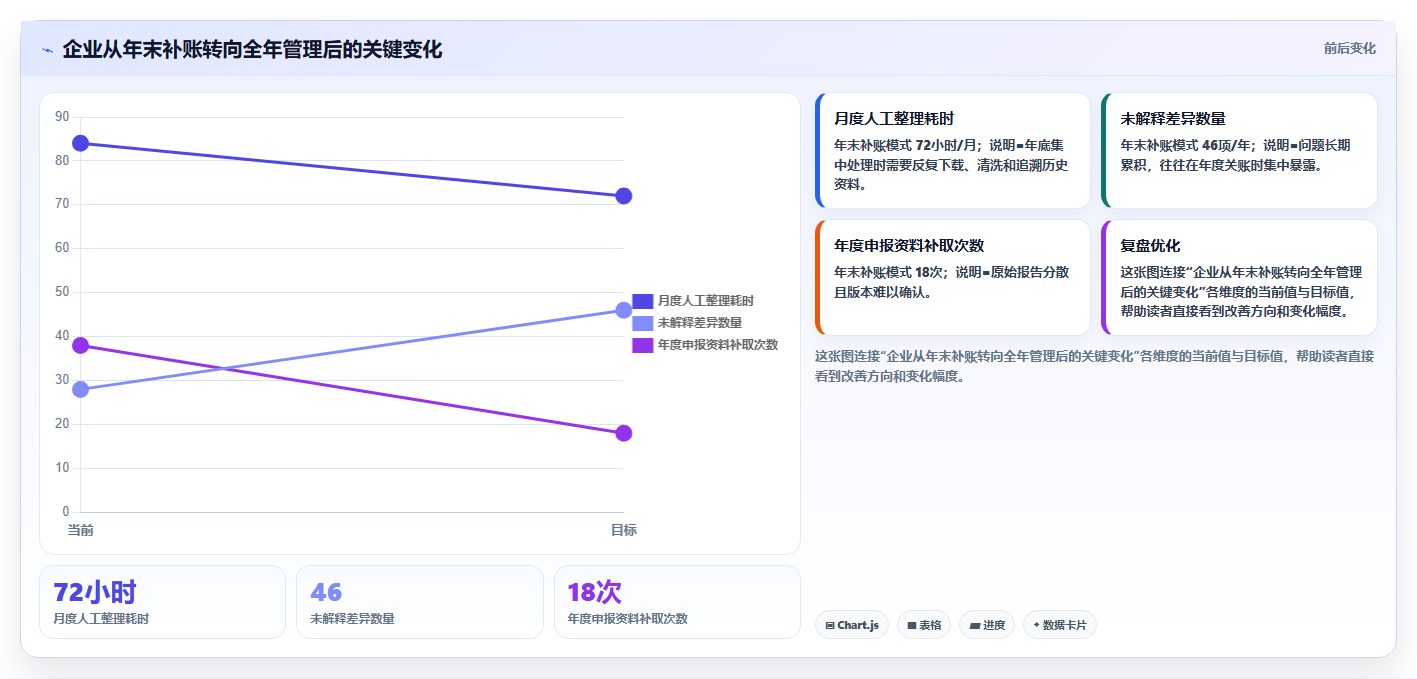Viewport: 1417px width, 679px height.
Task: Click y-axis label 90
Action: [62, 117]
